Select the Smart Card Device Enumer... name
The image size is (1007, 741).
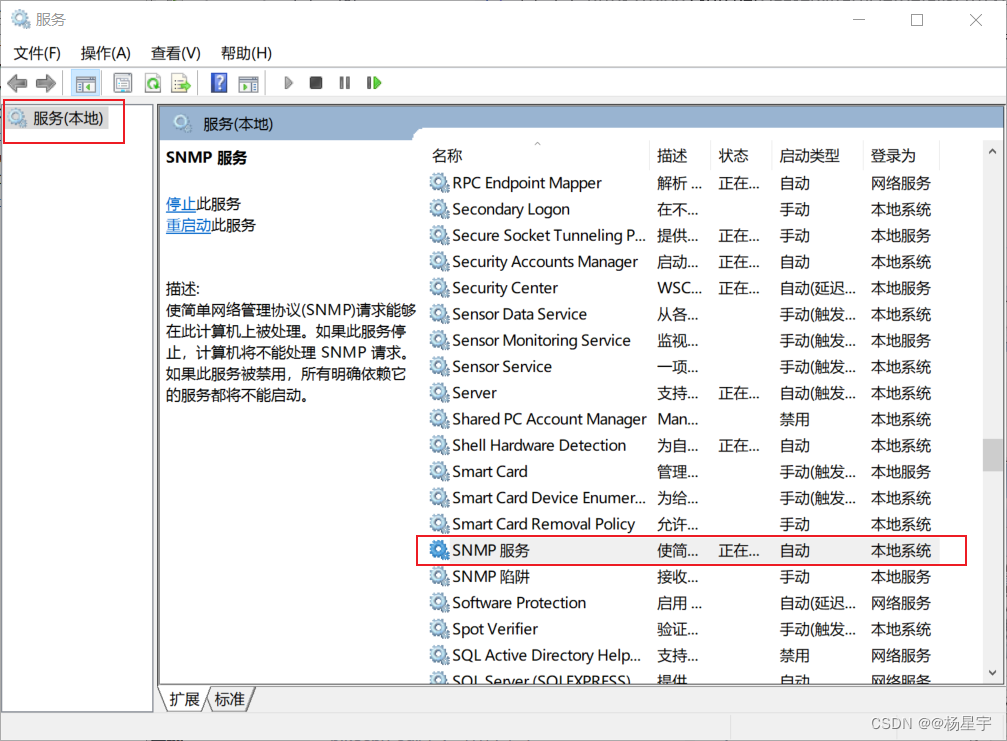click(x=549, y=498)
